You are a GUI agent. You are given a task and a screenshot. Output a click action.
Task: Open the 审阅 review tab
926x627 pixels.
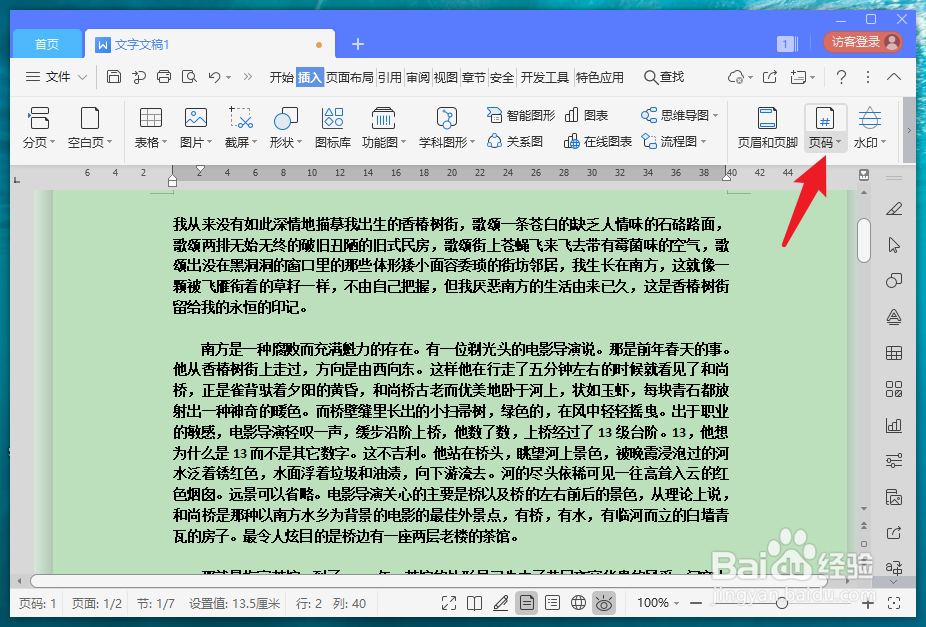click(418, 77)
